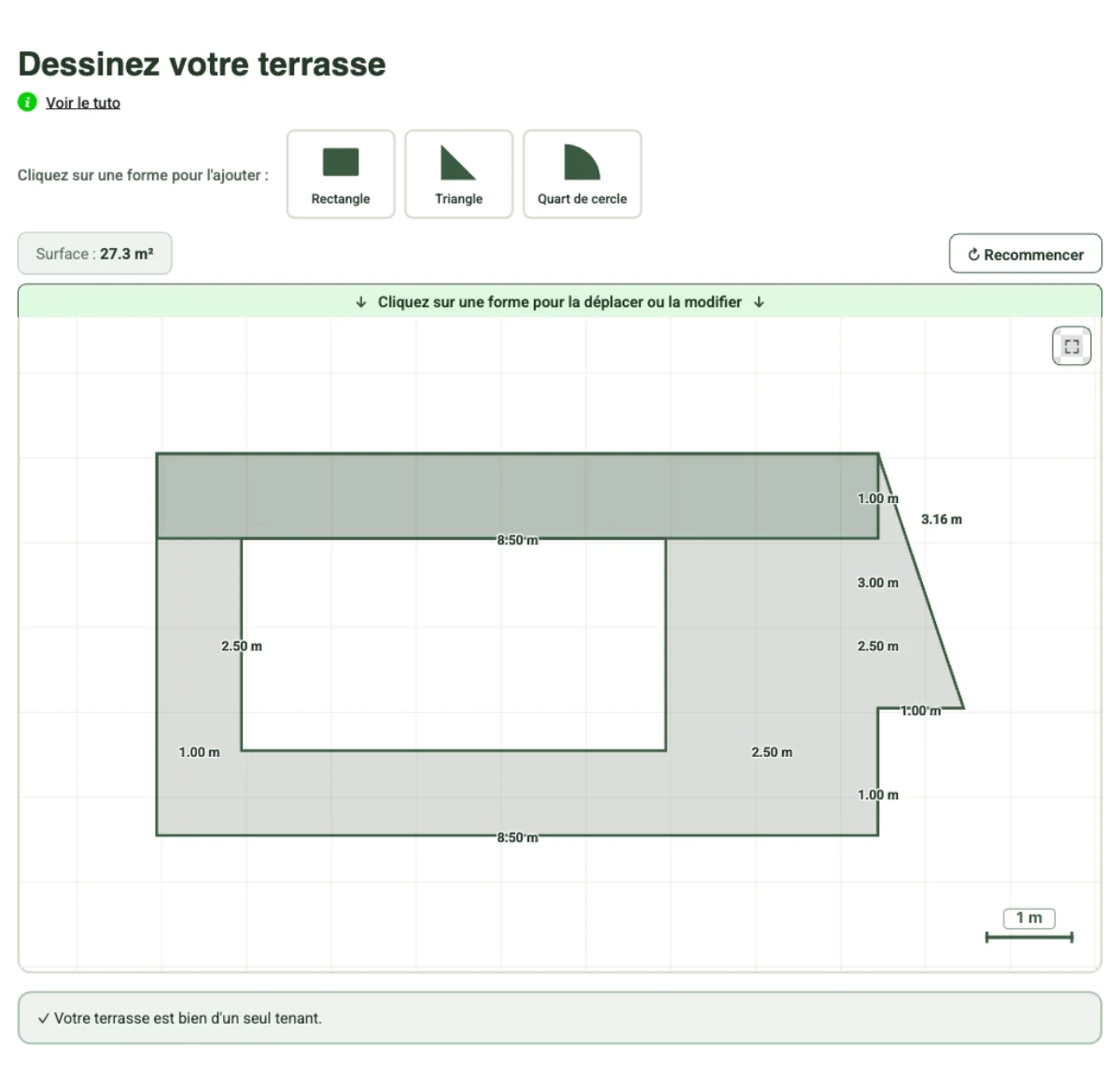1120x1088 pixels.
Task: Select the Quart de cercle shape tool
Action: pyautogui.click(x=581, y=174)
